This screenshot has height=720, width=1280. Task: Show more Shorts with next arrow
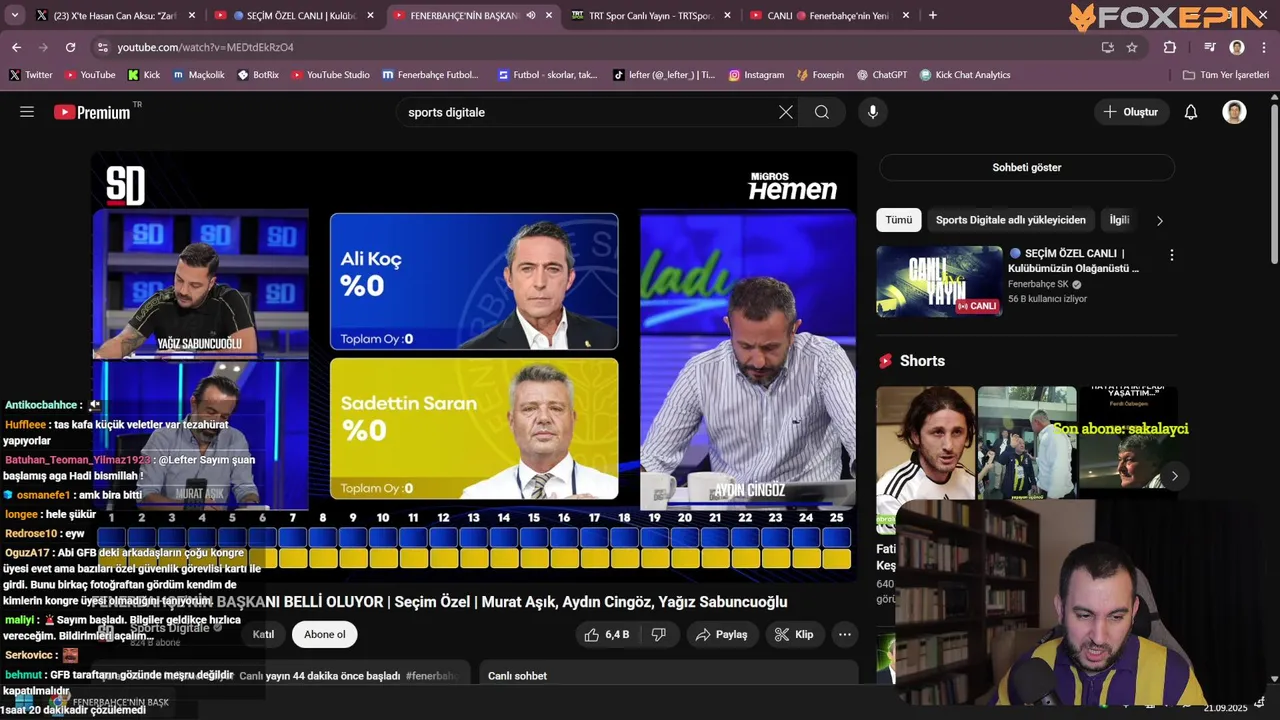(1174, 476)
